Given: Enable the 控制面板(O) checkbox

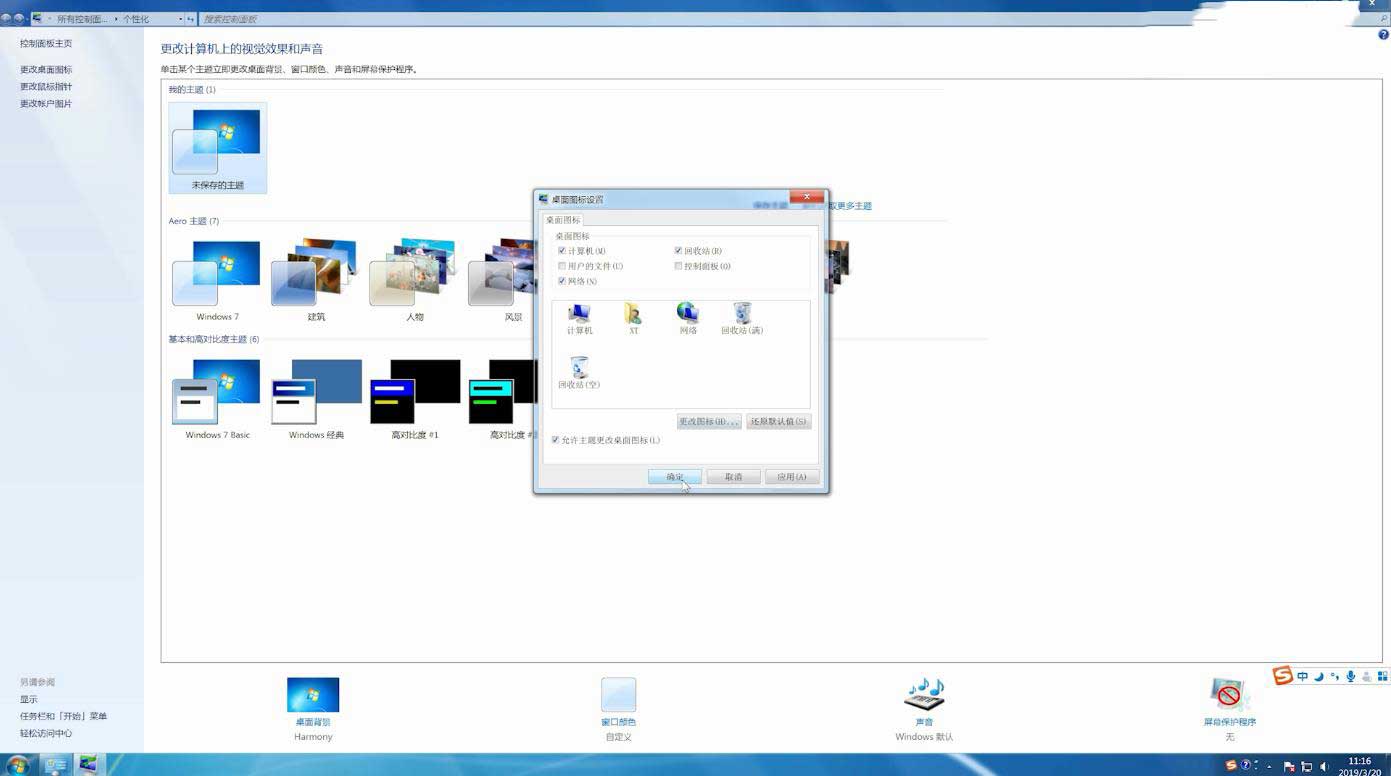Looking at the screenshot, I should tap(678, 266).
